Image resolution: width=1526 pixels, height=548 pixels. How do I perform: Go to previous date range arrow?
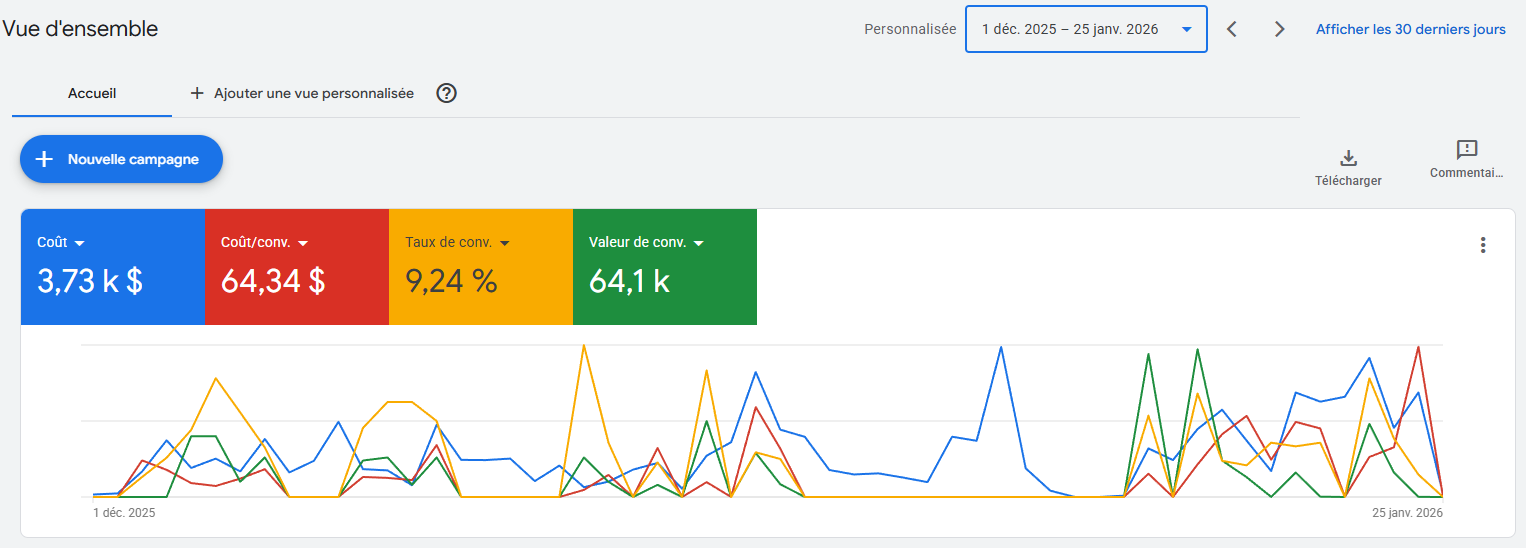1232,29
